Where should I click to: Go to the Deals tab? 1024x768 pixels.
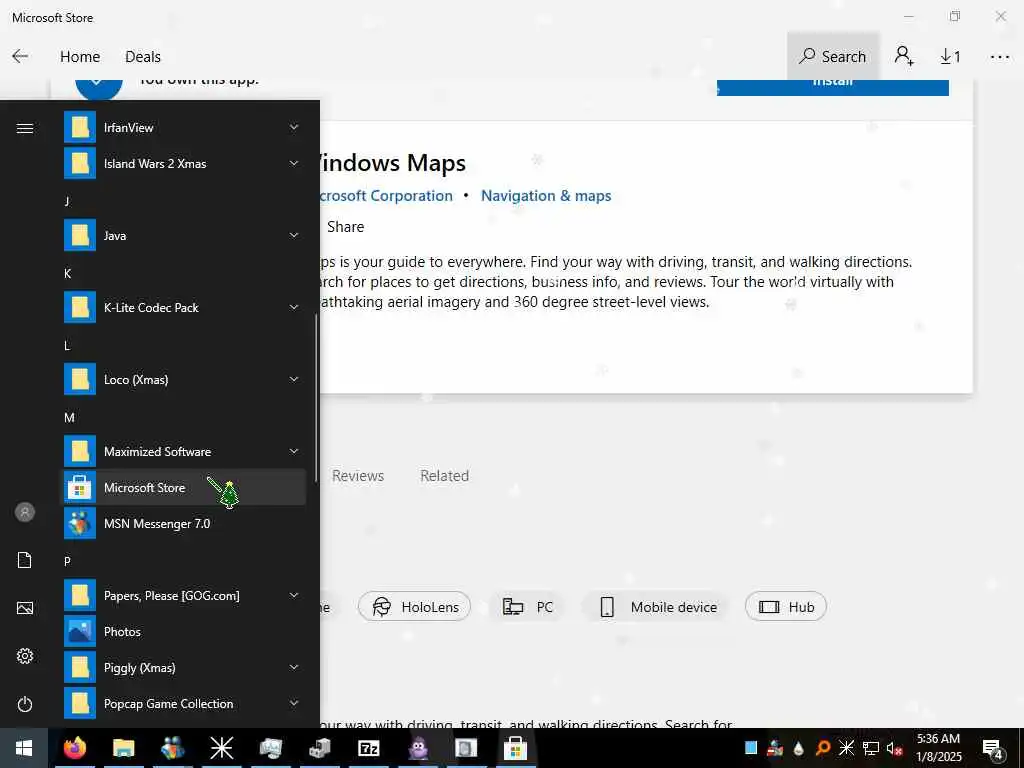click(142, 57)
